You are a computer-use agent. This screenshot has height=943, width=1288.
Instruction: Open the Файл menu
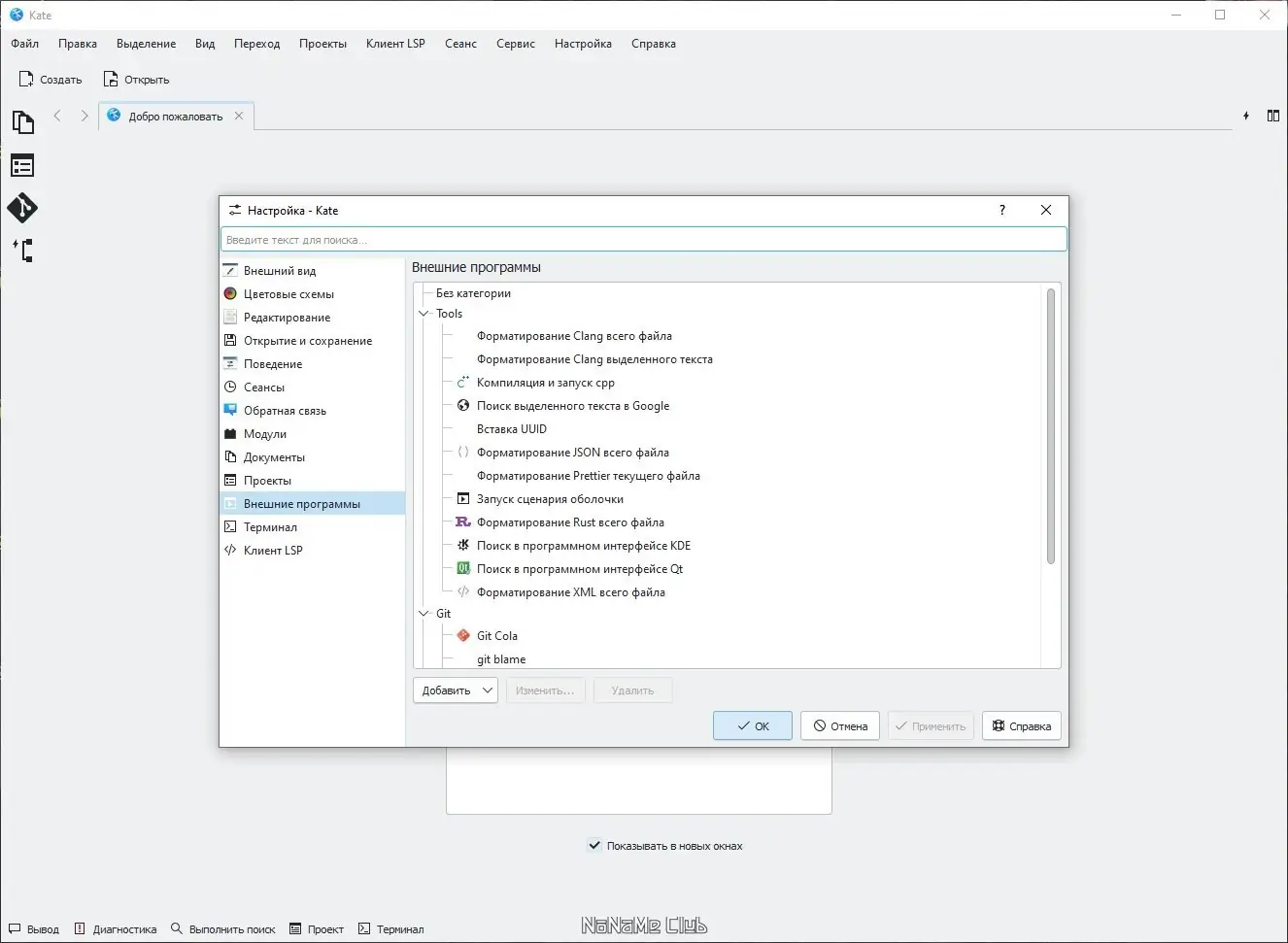pos(25,44)
